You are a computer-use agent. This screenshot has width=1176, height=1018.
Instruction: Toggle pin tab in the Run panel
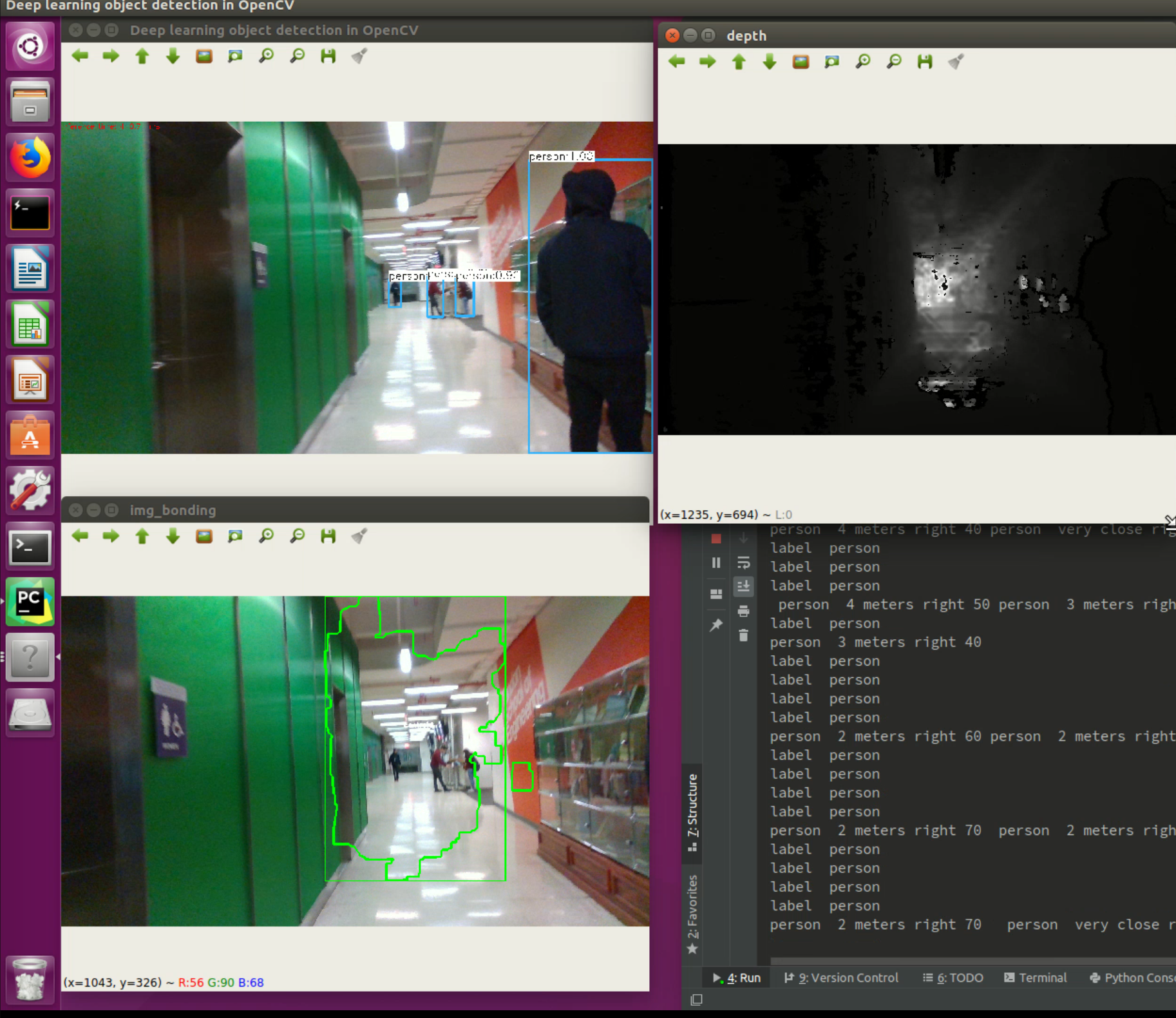coord(716,625)
